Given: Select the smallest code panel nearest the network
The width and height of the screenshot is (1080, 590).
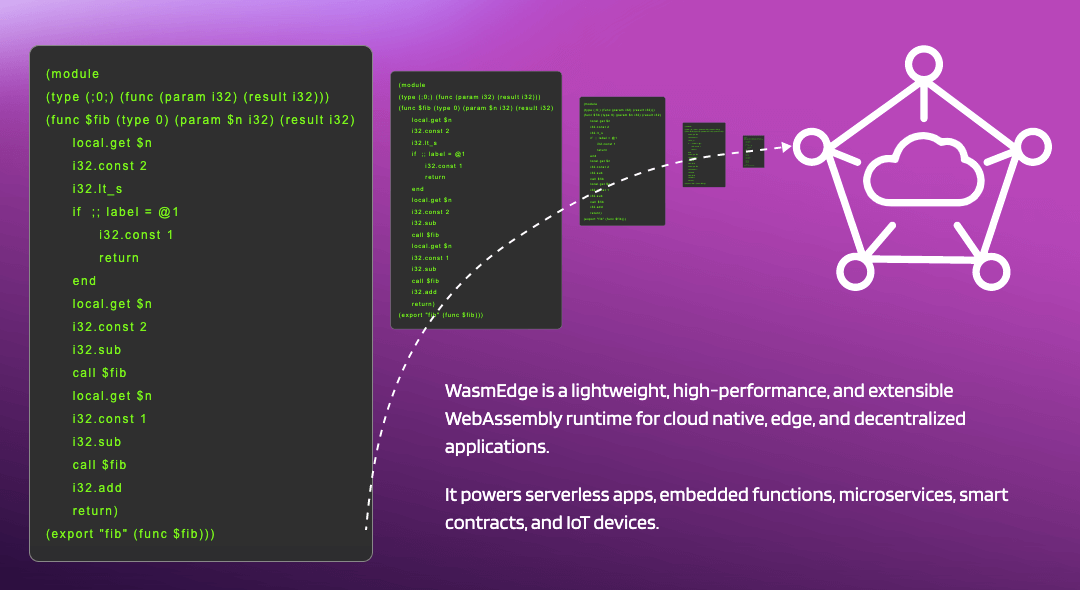Looking at the screenshot, I should click(x=754, y=151).
